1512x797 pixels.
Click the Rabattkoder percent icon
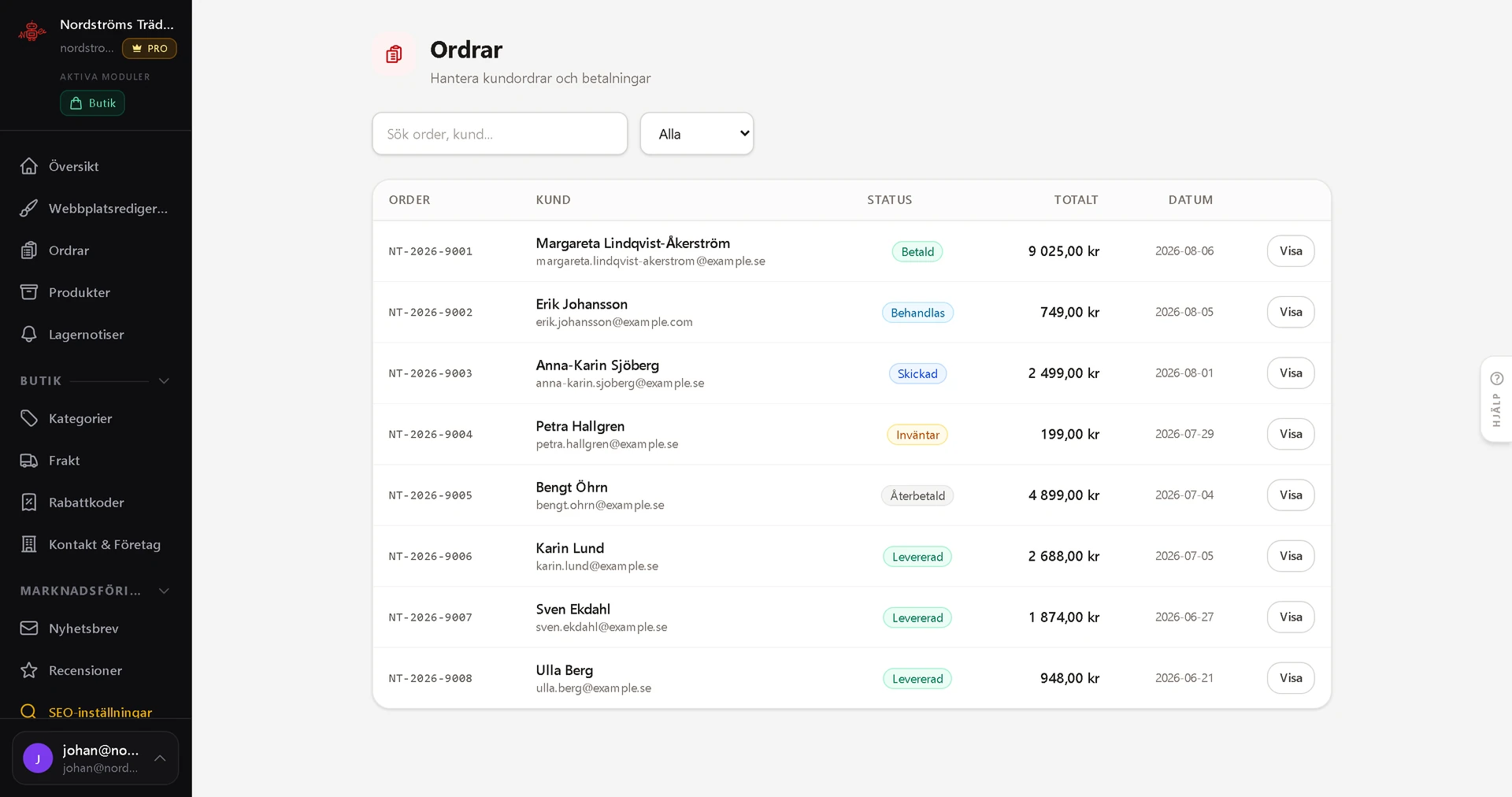(x=29, y=502)
